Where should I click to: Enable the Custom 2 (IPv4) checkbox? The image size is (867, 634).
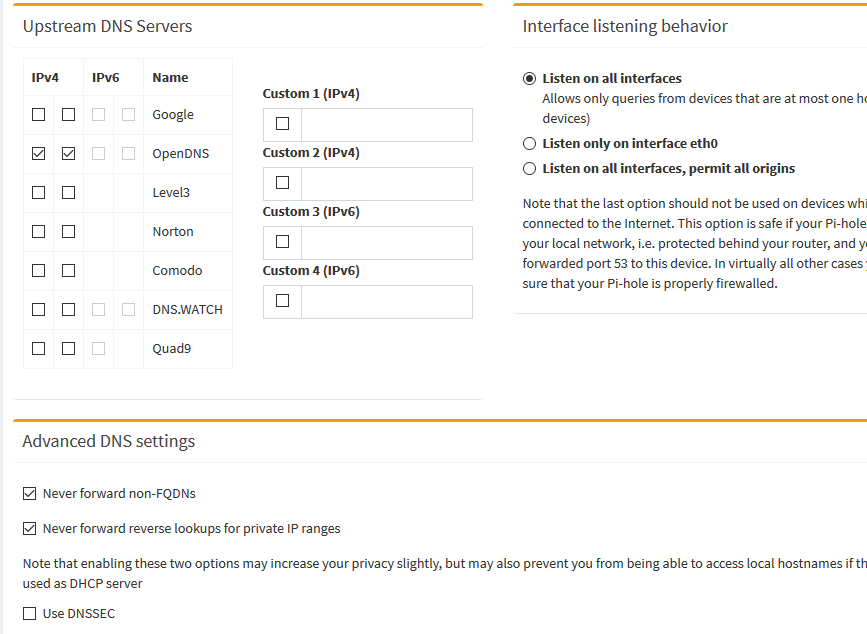(283, 182)
